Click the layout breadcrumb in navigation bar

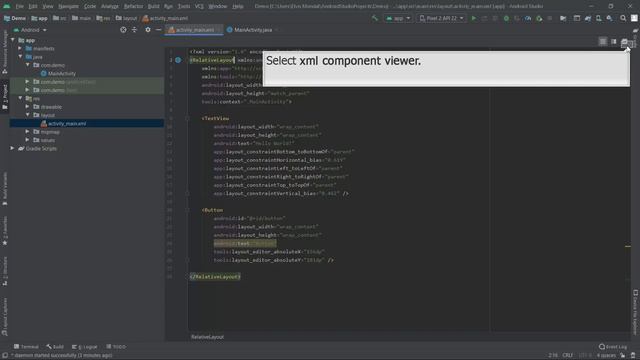pyautogui.click(x=127, y=18)
